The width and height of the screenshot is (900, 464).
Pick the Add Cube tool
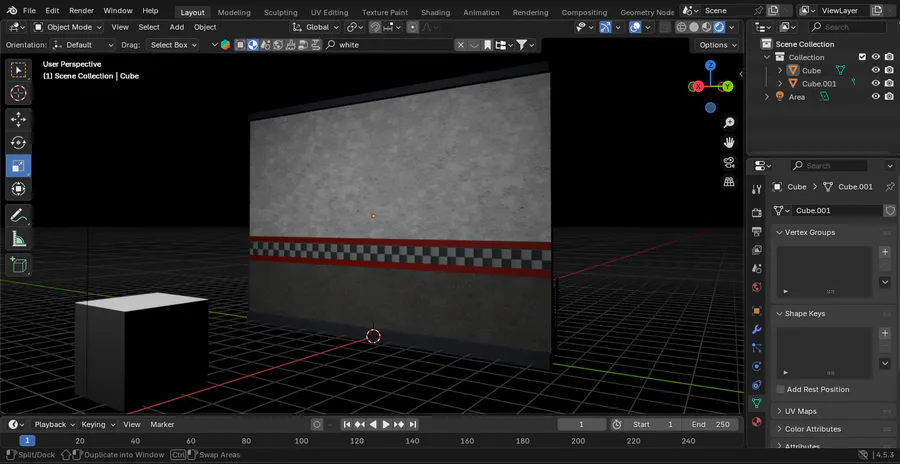click(x=18, y=265)
